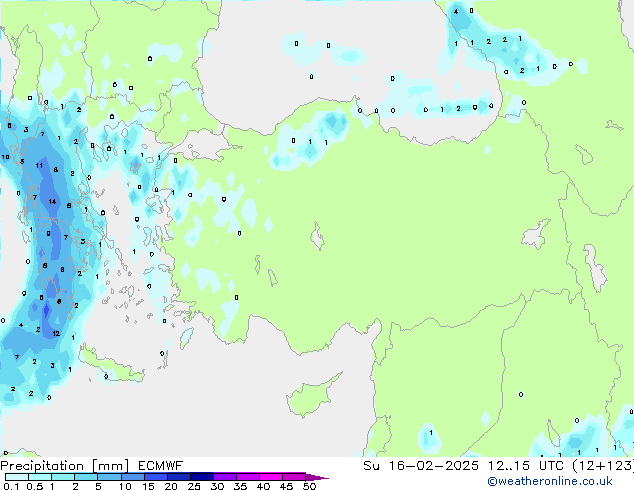
Task: Select the 20–25 mm legend swatch
Action: (x=178, y=477)
